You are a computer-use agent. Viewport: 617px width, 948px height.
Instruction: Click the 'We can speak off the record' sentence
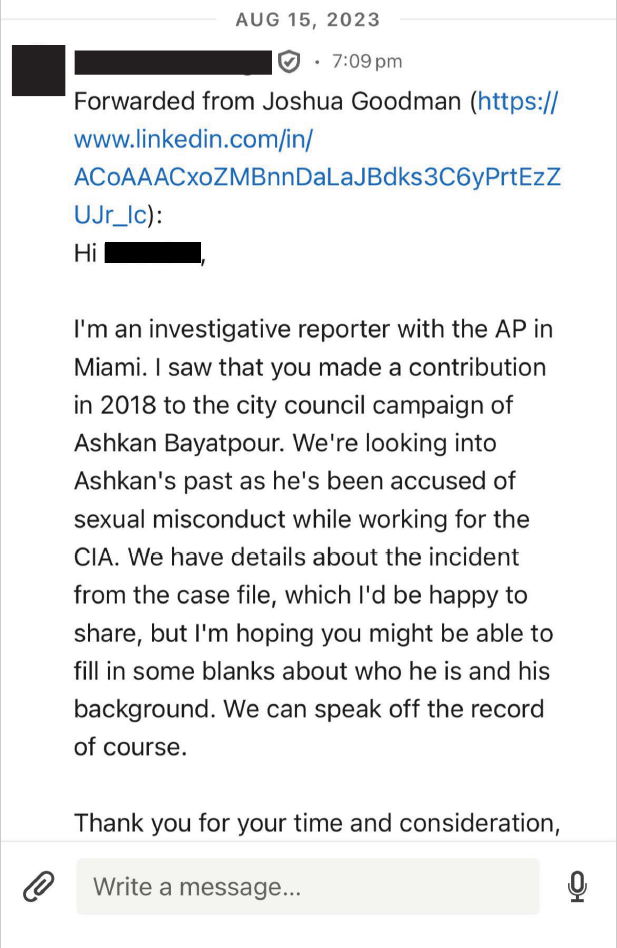click(383, 709)
